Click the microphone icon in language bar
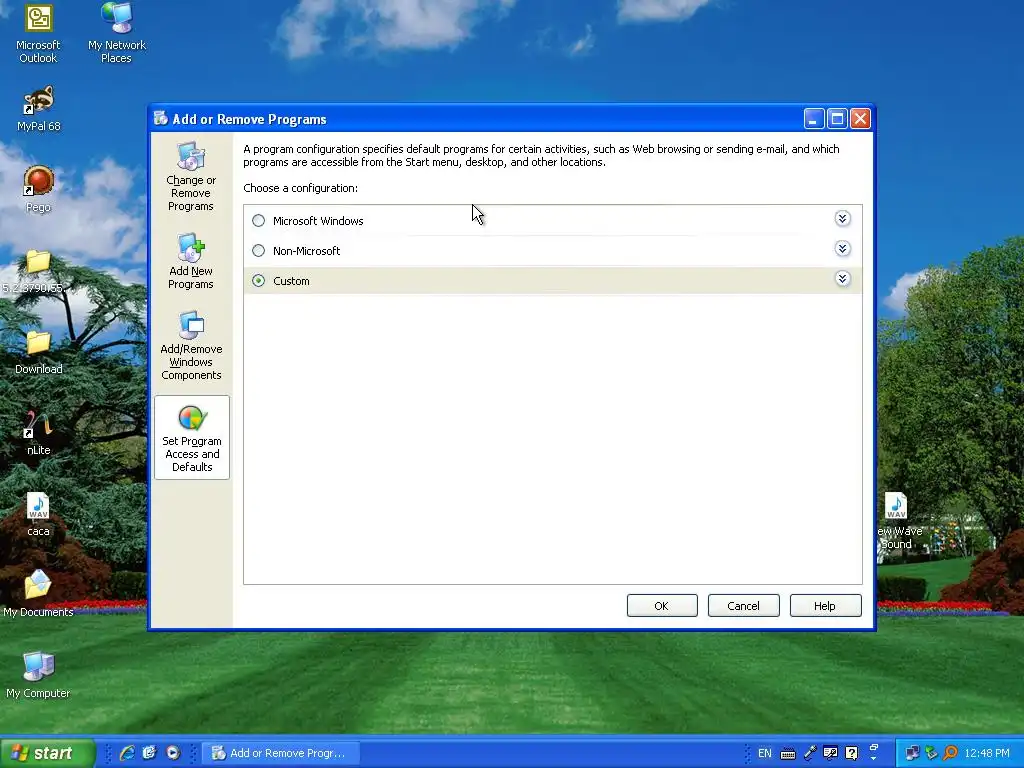1024x768 pixels. click(x=810, y=753)
